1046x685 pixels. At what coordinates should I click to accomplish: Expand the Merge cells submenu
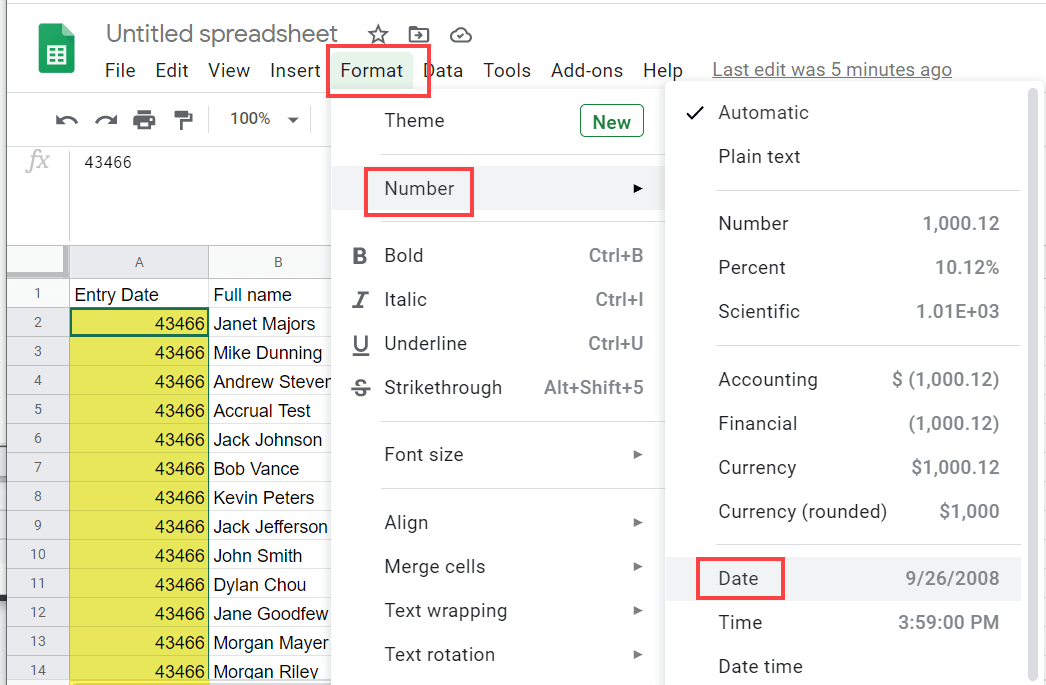498,566
